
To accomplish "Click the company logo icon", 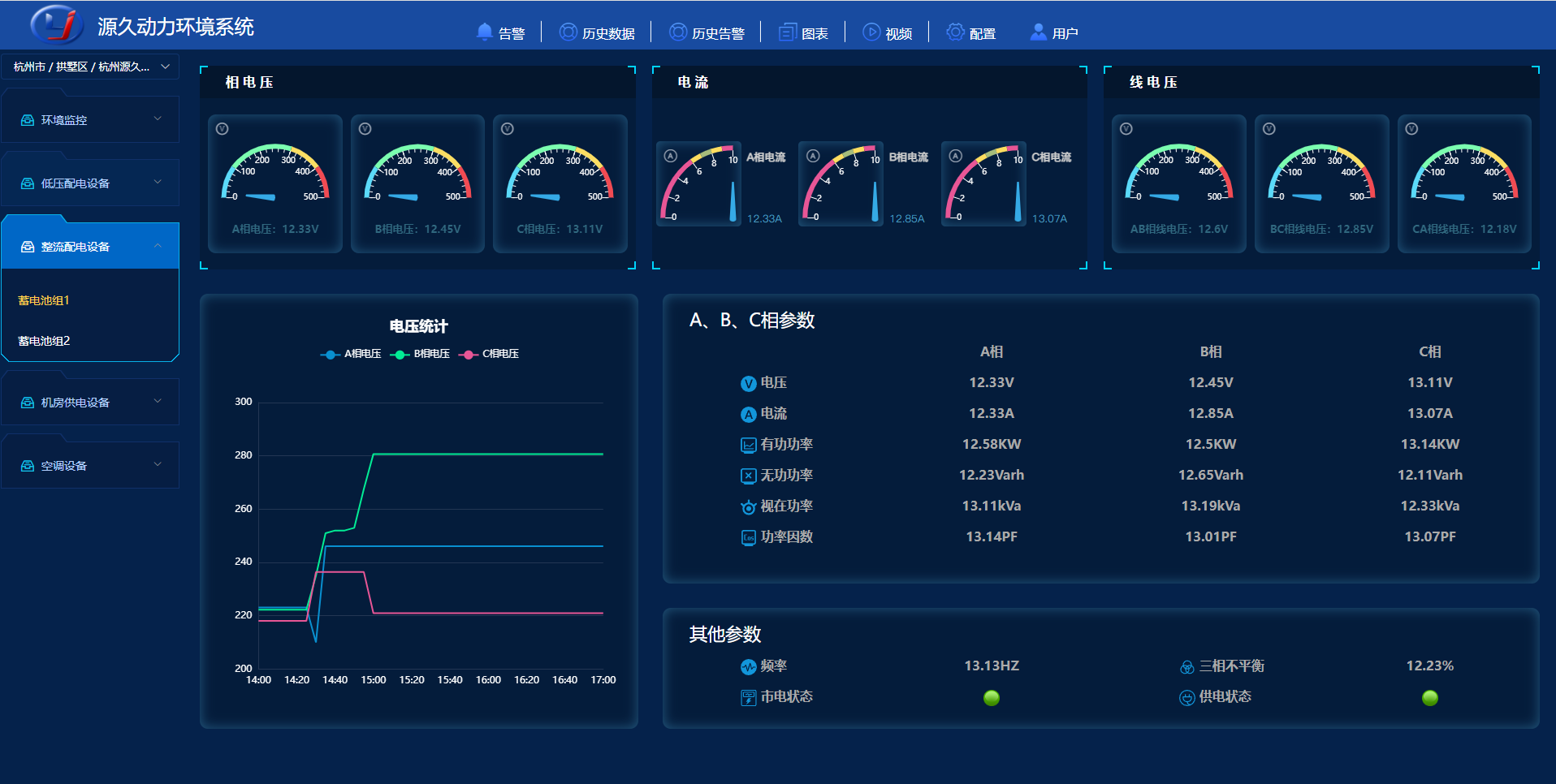I will coord(57,25).
